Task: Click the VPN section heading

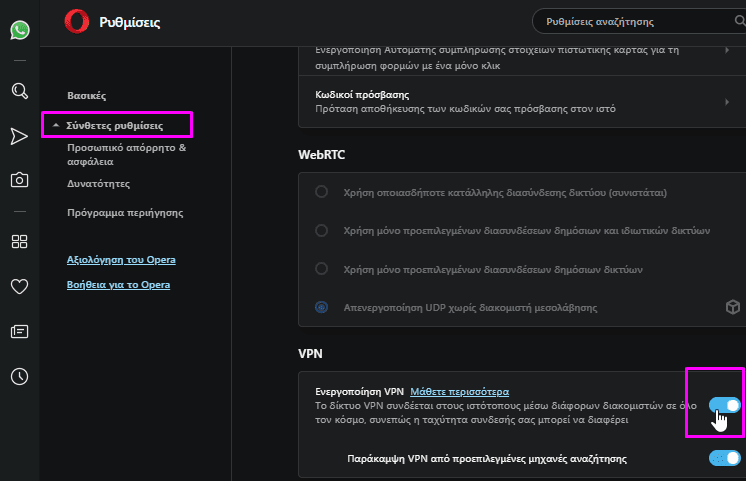Action: [x=310, y=353]
